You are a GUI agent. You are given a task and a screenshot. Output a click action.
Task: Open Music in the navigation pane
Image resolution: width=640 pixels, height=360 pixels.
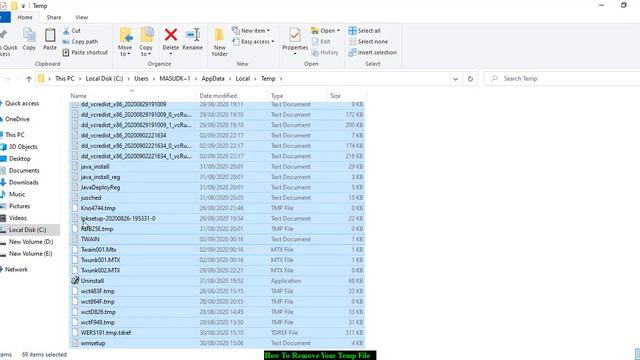click(x=17, y=194)
